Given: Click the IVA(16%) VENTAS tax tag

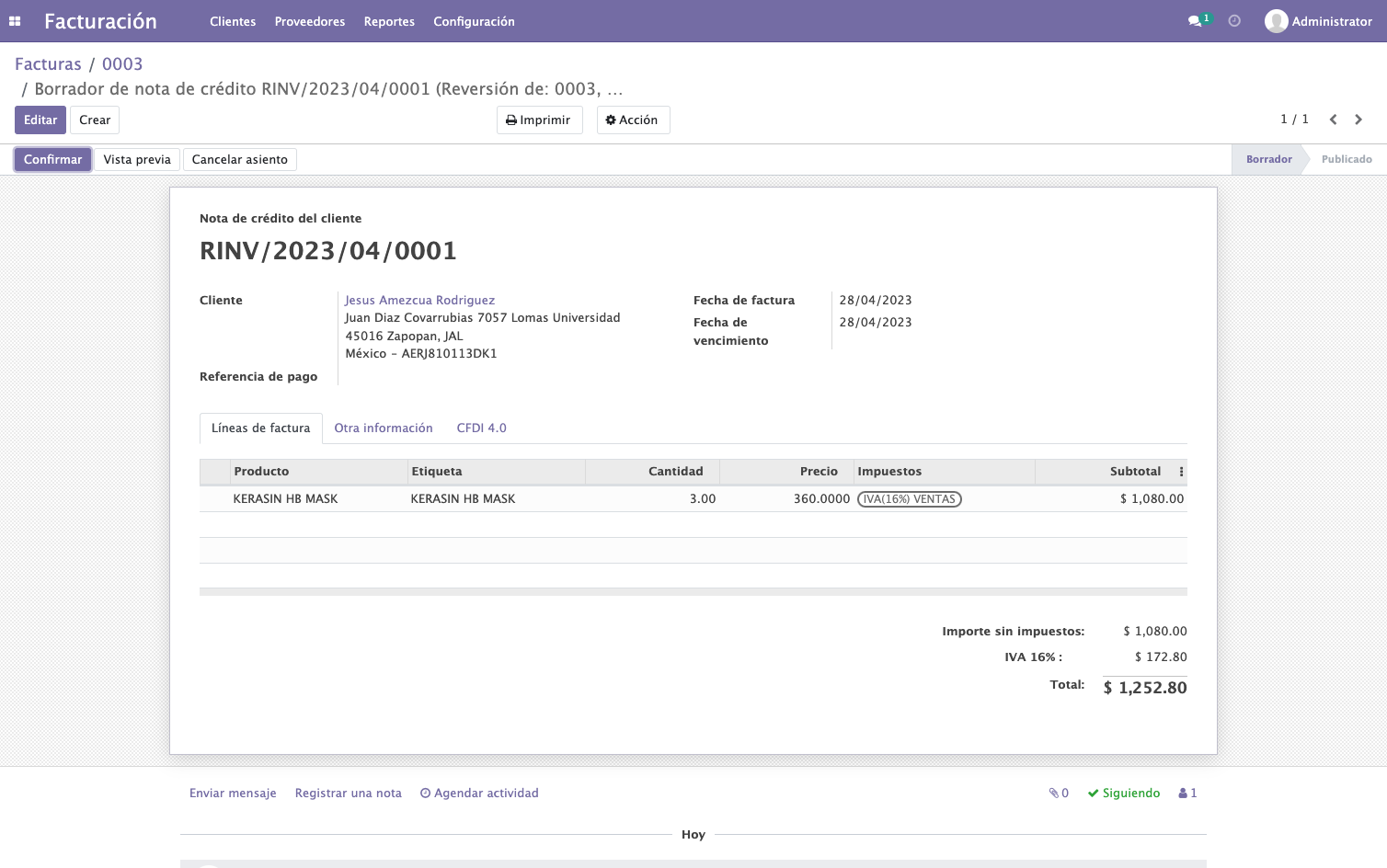Looking at the screenshot, I should pyautogui.click(x=910, y=499).
